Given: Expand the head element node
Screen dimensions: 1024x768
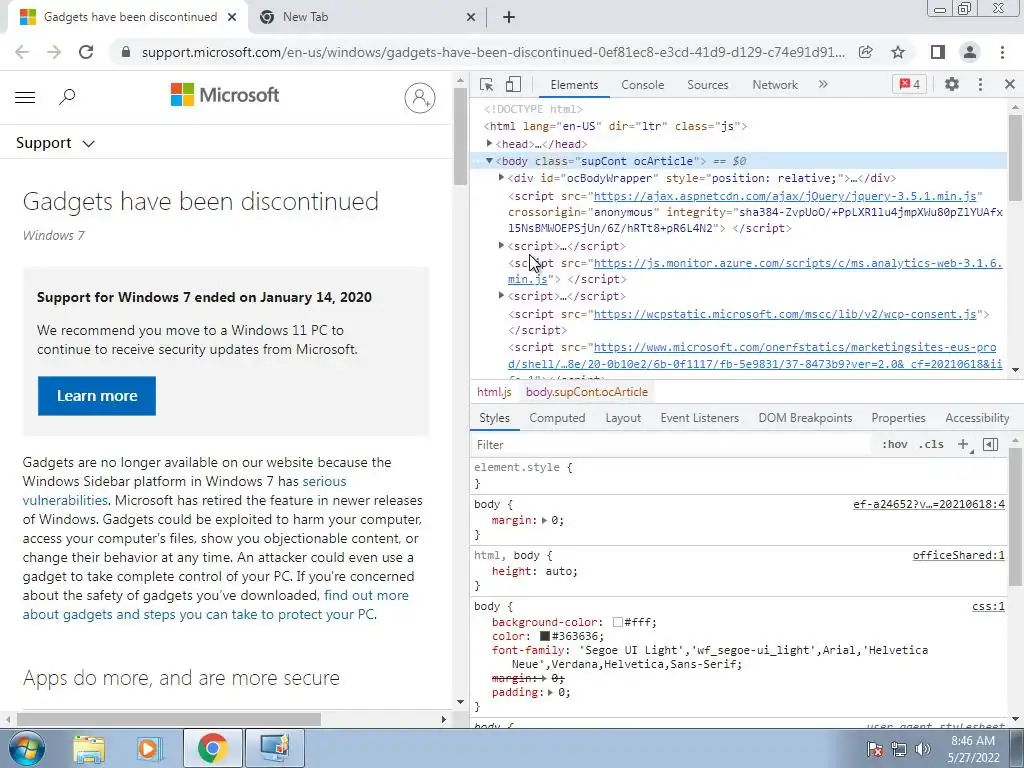Looking at the screenshot, I should point(489,144).
